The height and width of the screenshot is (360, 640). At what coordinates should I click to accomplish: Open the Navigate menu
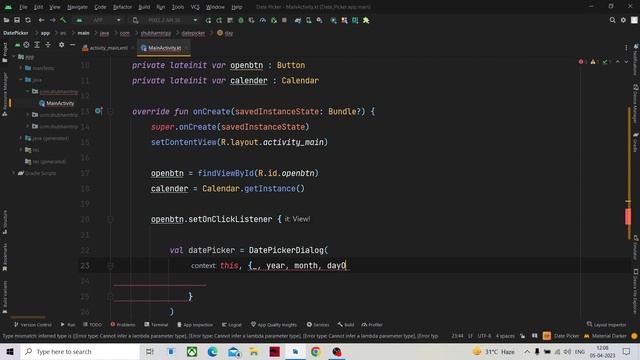(x=77, y=7)
